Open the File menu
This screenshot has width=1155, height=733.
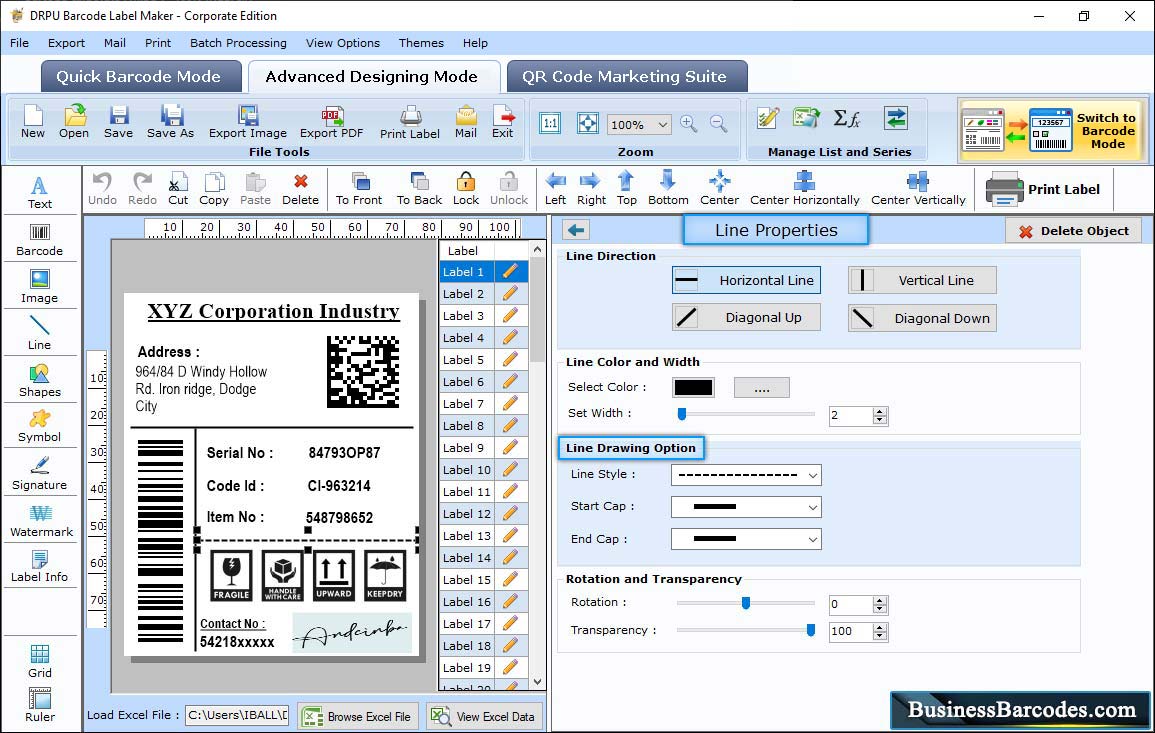pyautogui.click(x=19, y=43)
